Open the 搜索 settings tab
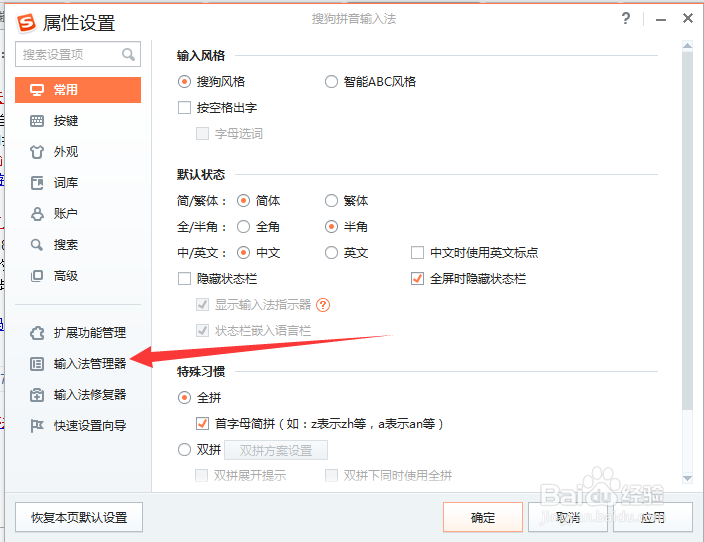The width and height of the screenshot is (704, 542). (x=78, y=245)
